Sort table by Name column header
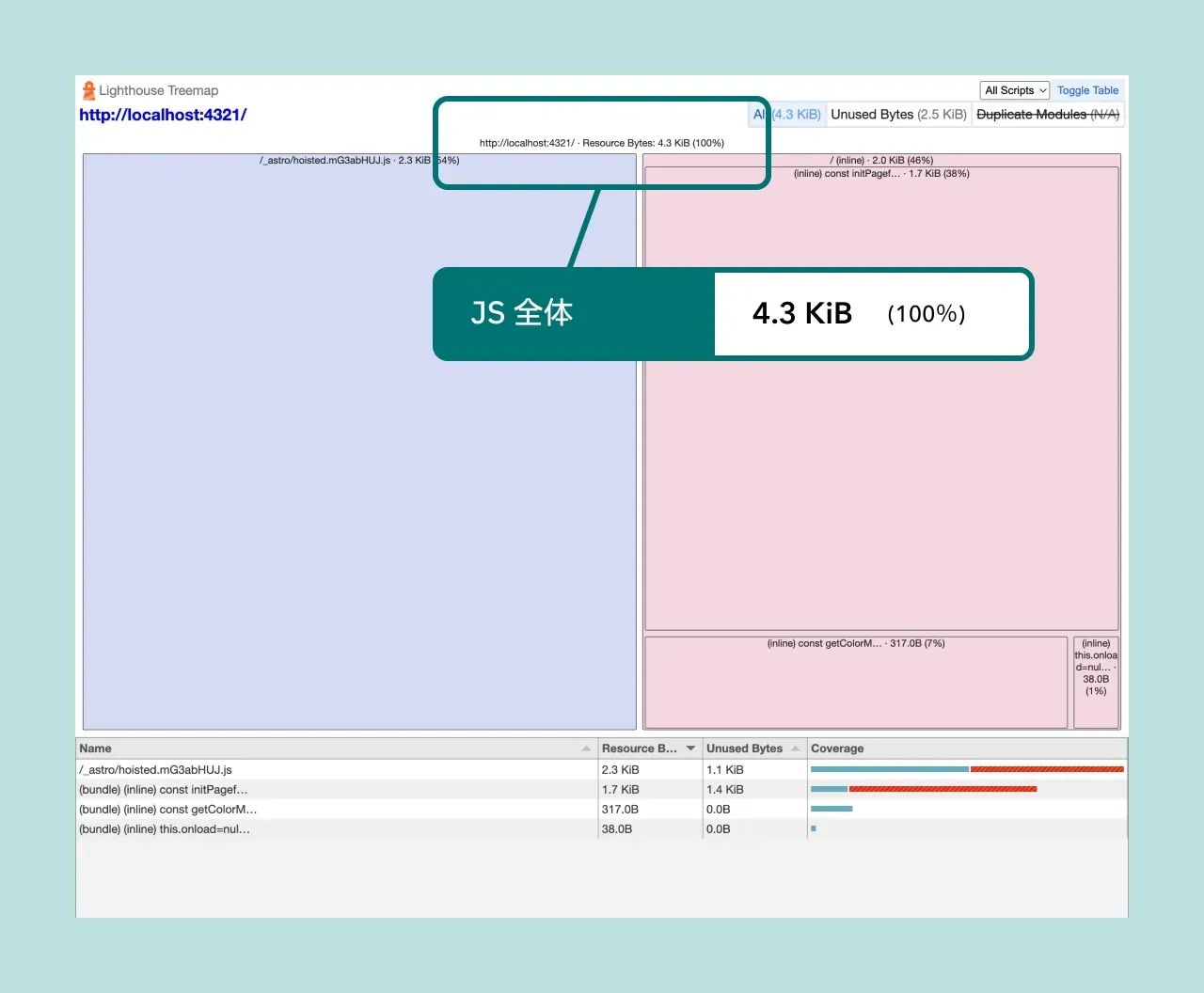1204x993 pixels. pyautogui.click(x=96, y=749)
